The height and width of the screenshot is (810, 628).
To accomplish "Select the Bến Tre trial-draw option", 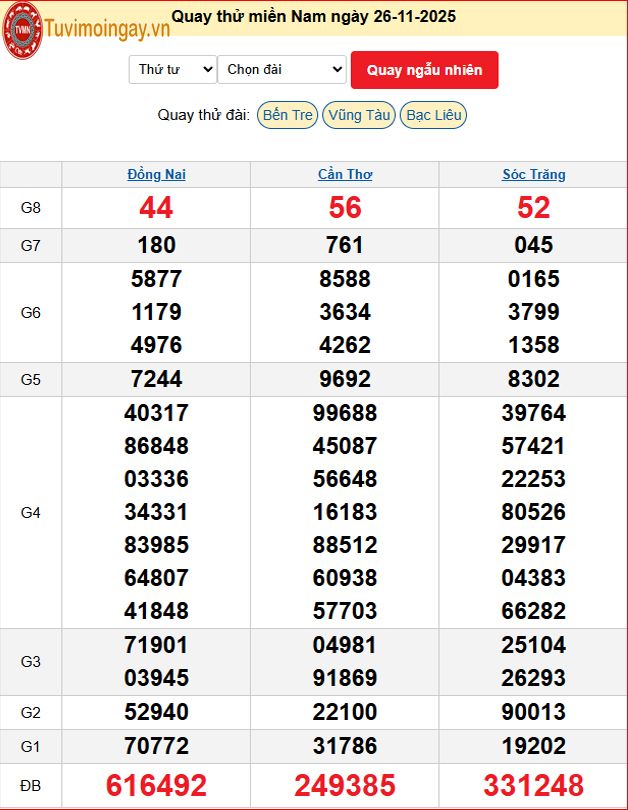I will [287, 115].
